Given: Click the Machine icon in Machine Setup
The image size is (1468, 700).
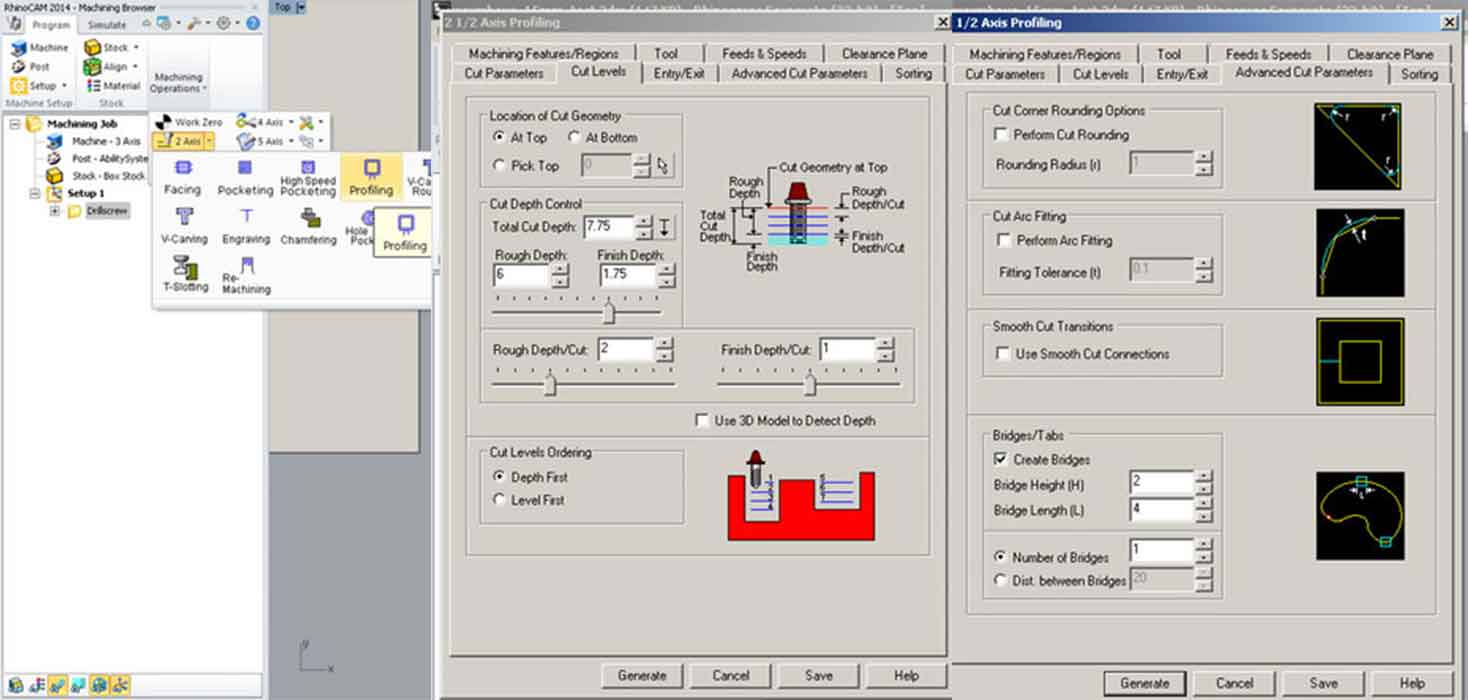Looking at the screenshot, I should tap(17, 47).
